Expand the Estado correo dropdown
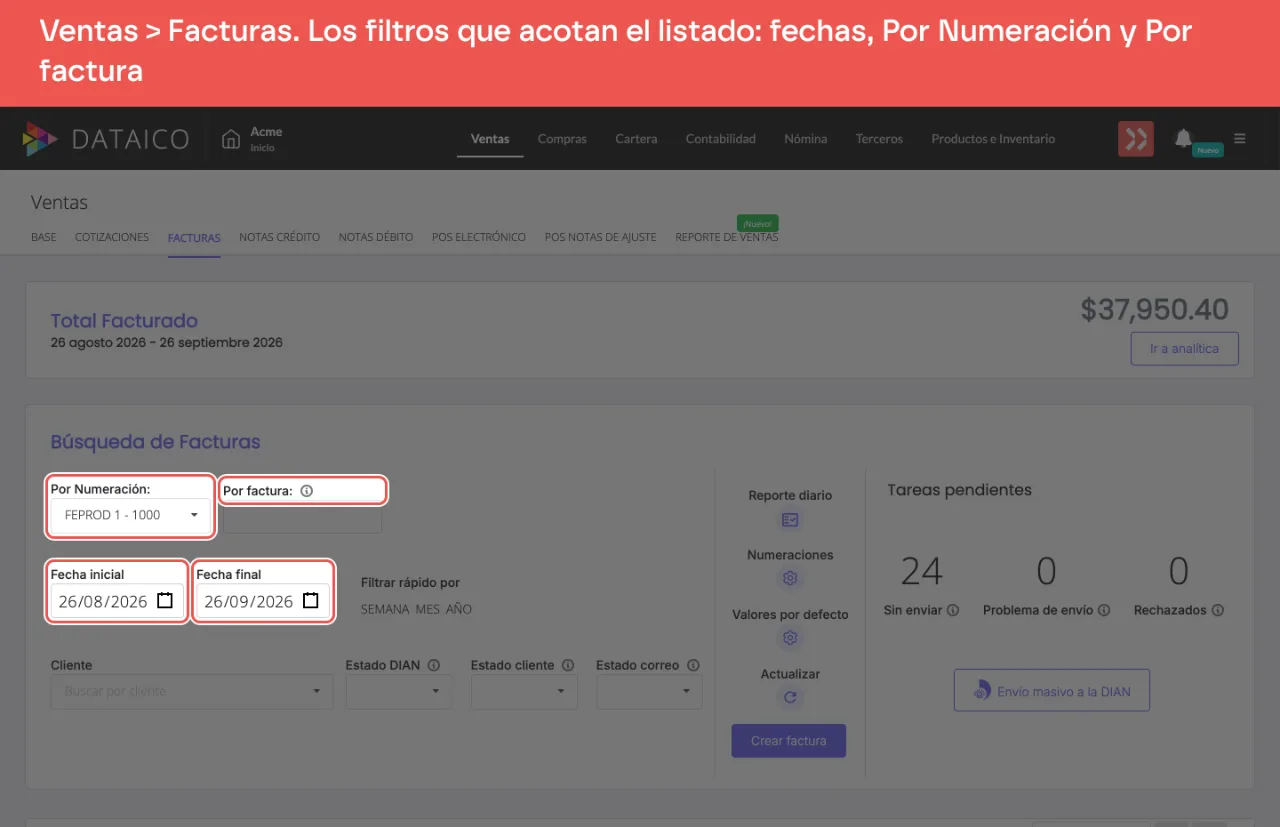Viewport: 1280px width, 827px height. [649, 691]
